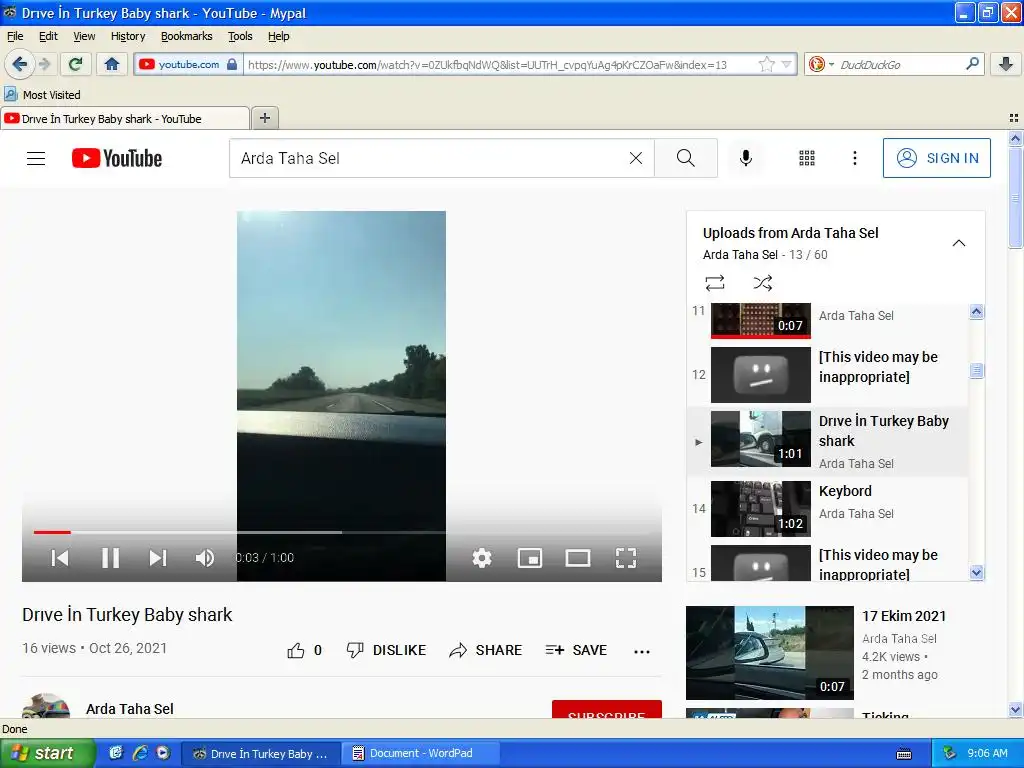
Task: Open a new tab with the plus button
Action: coord(264,118)
